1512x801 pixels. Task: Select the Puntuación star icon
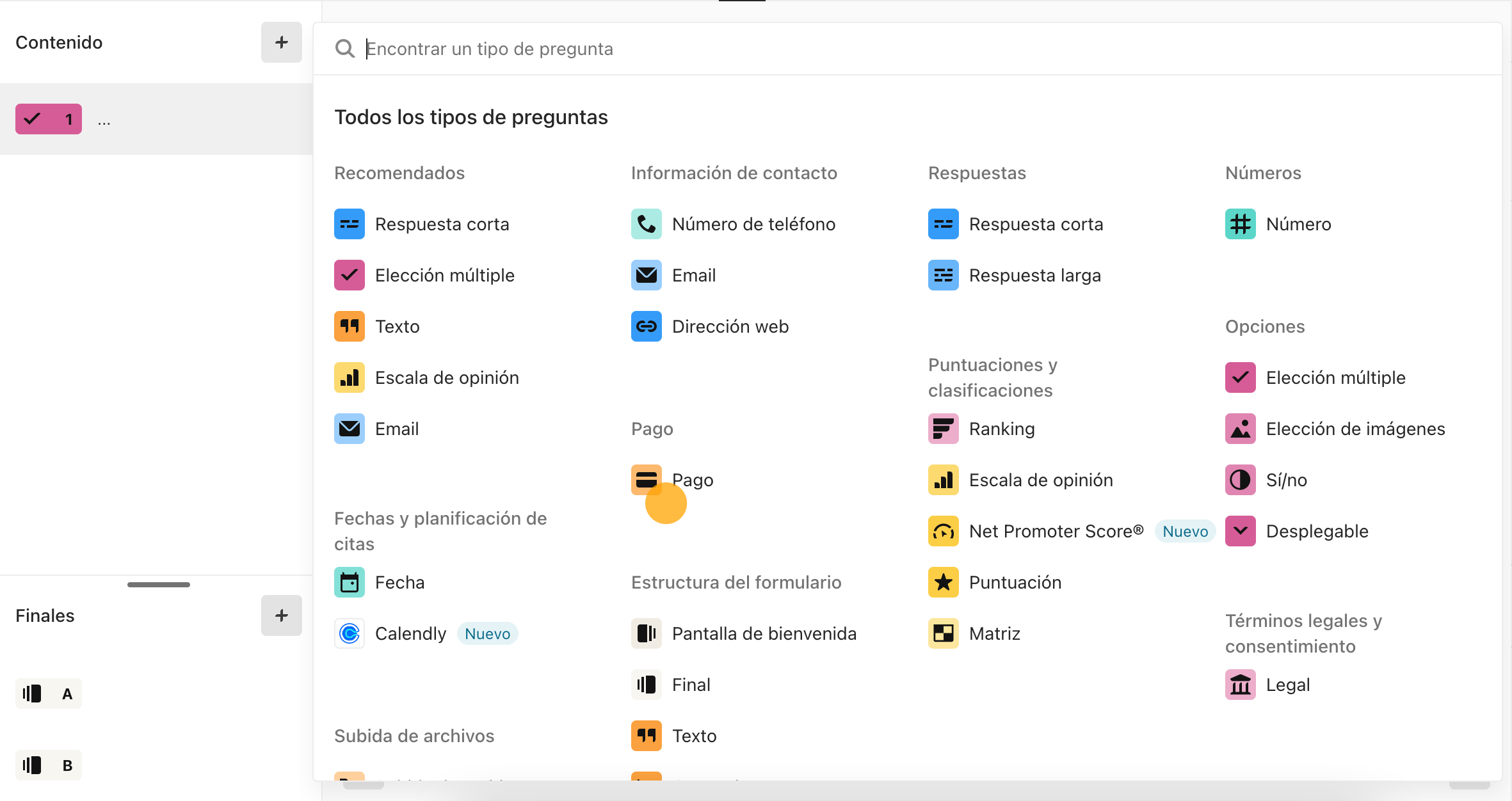943,582
